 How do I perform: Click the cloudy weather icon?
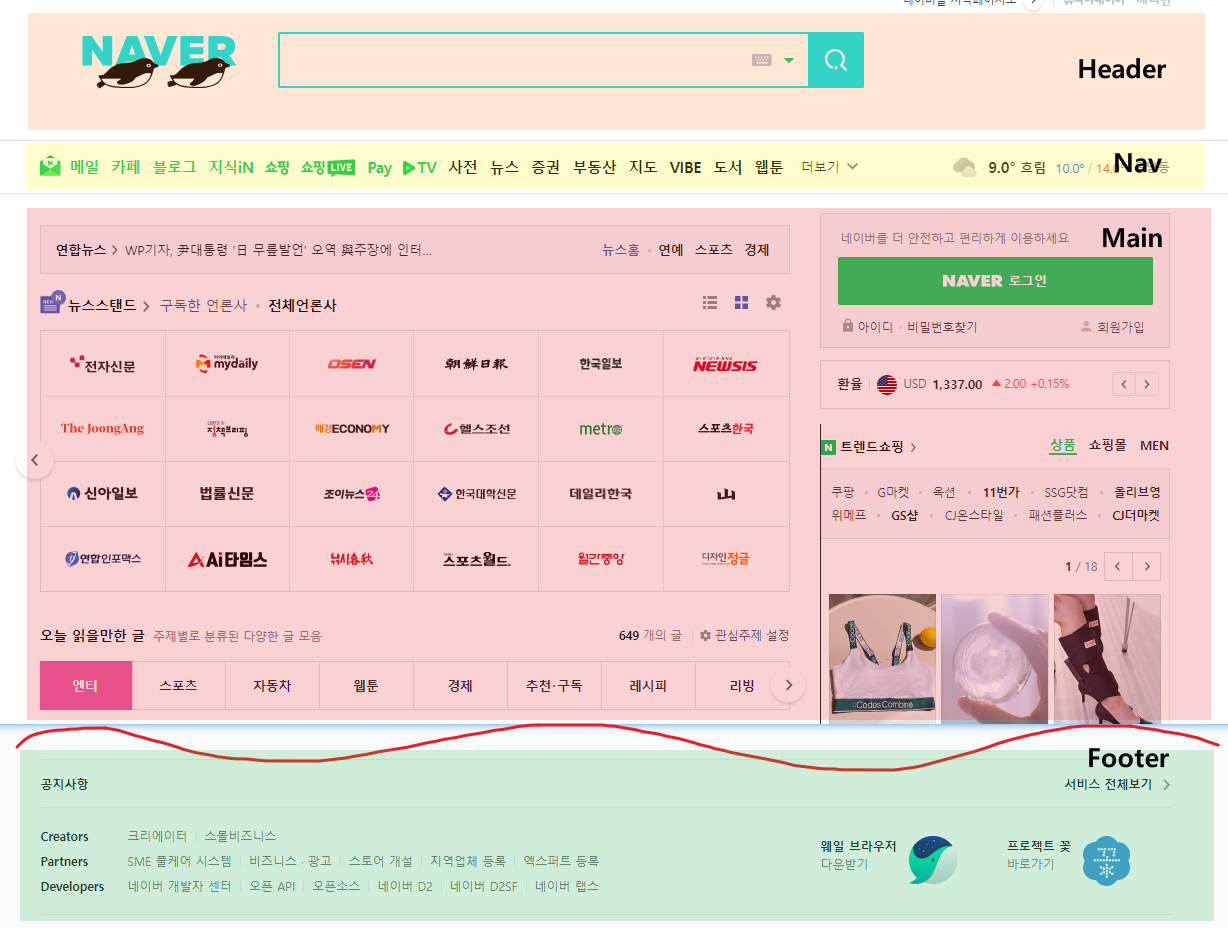(965, 167)
